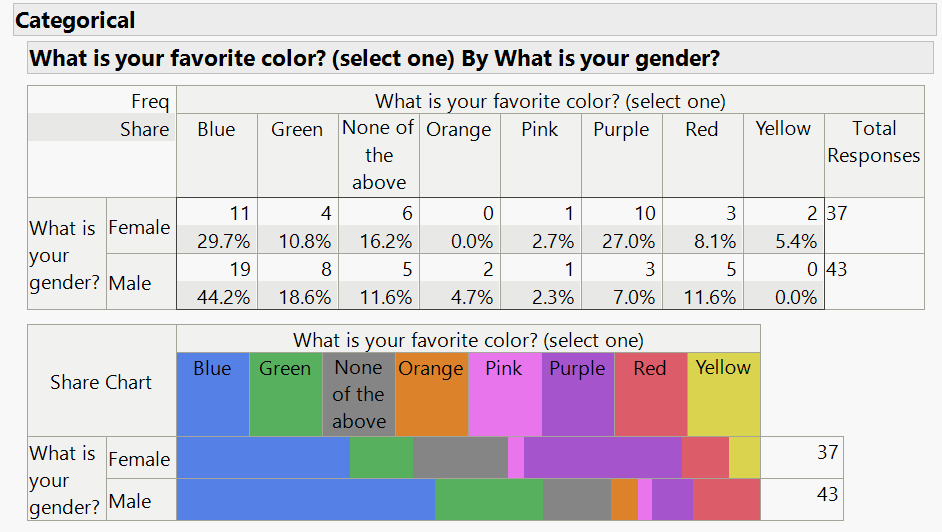Click the favorite color by gender heading

tap(374, 58)
